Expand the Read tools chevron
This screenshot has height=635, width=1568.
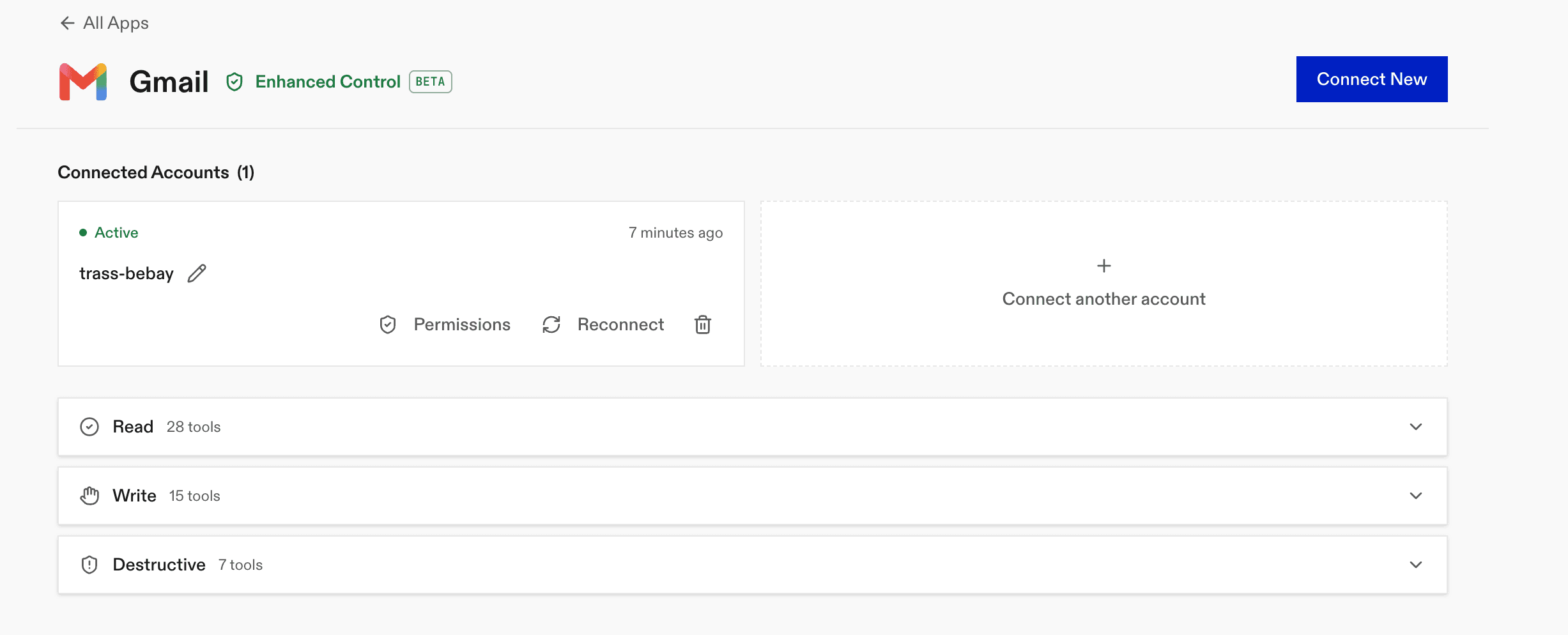1416,427
